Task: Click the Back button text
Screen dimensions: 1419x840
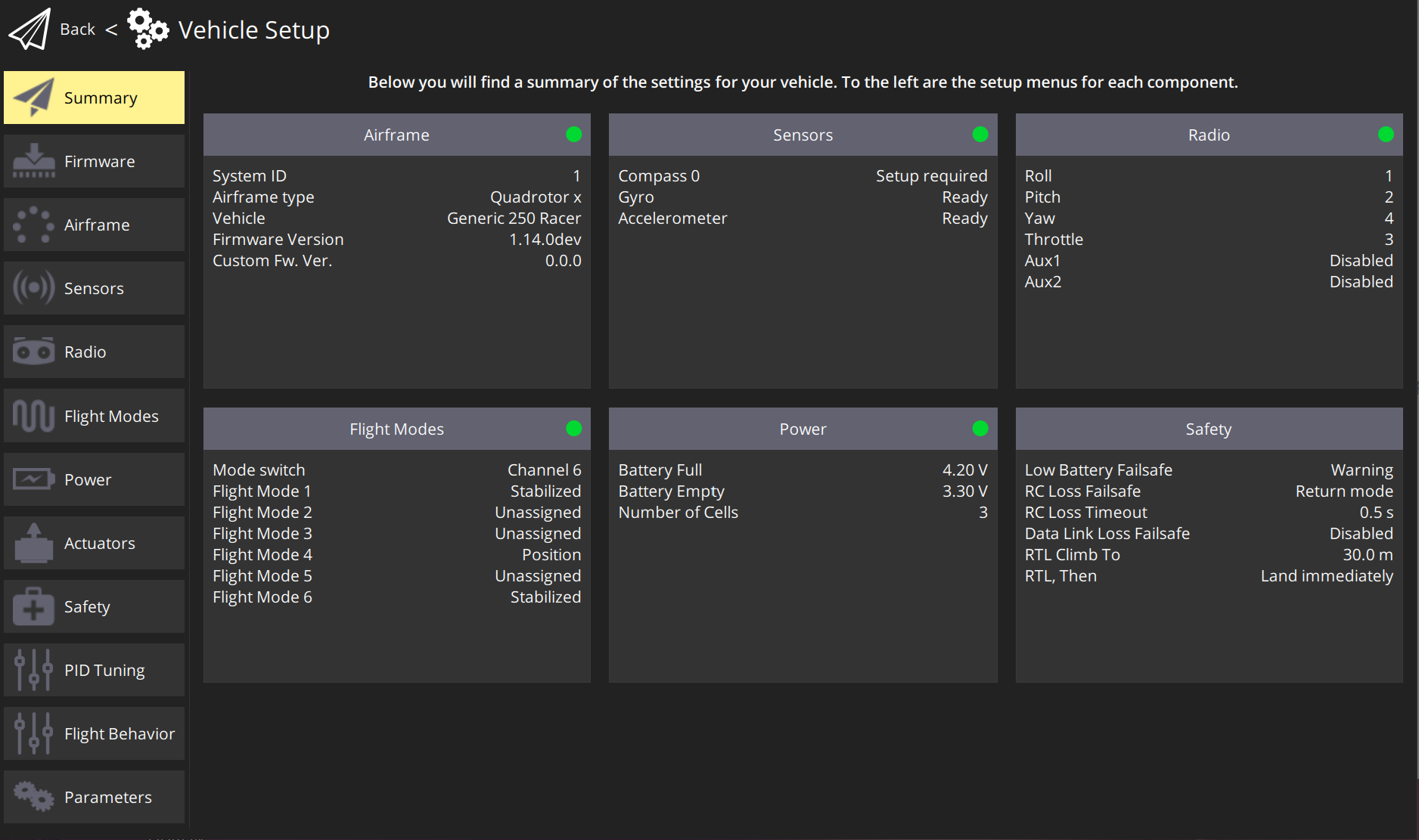Action: coord(77,29)
